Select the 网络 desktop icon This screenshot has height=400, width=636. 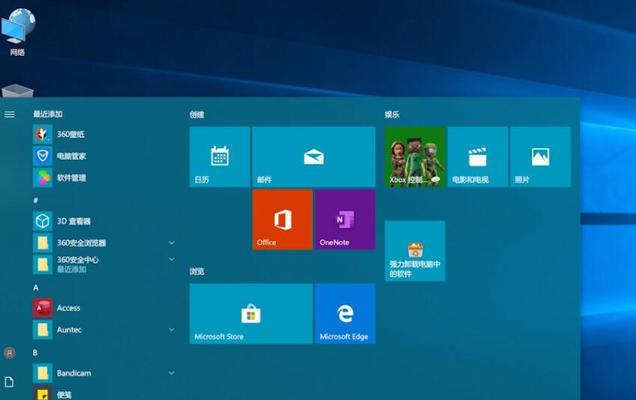[x=17, y=32]
